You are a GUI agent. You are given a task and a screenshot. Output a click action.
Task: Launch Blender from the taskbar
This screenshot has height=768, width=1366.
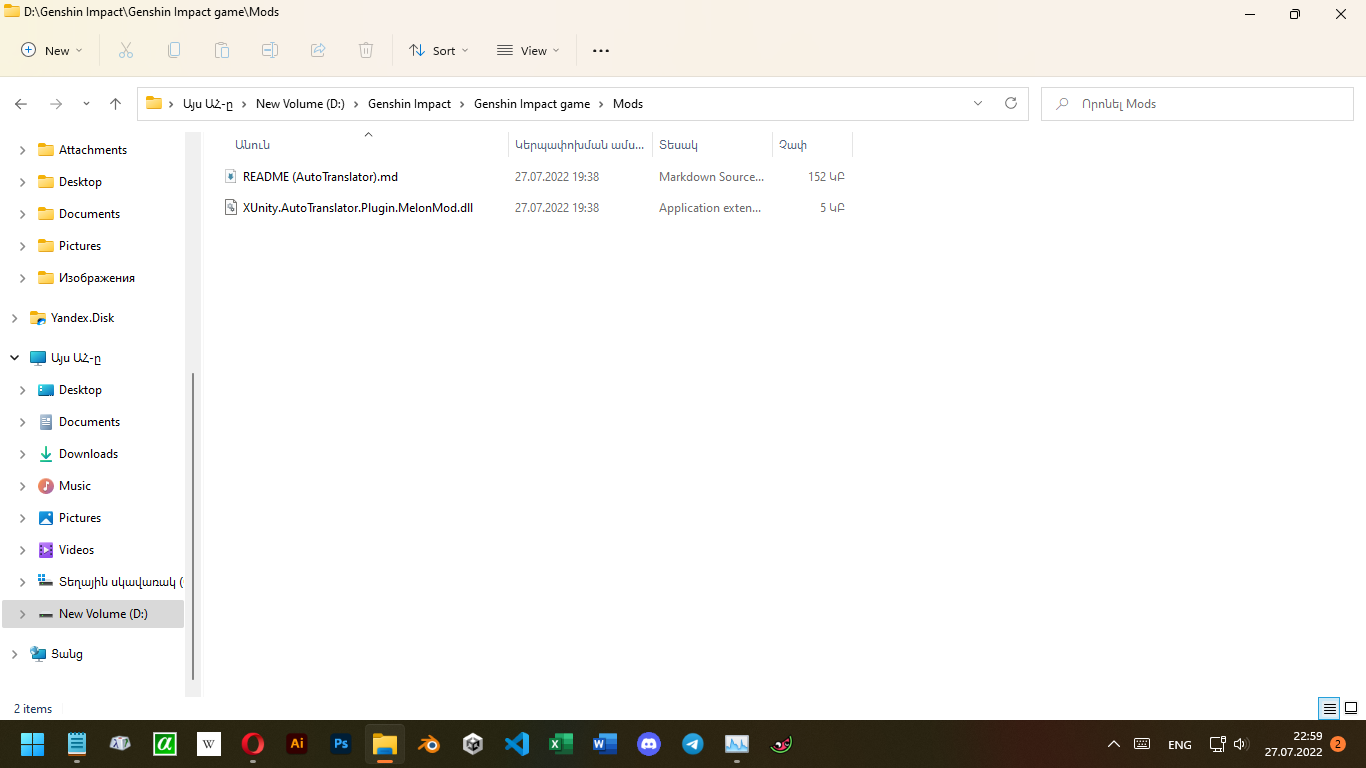click(x=429, y=744)
